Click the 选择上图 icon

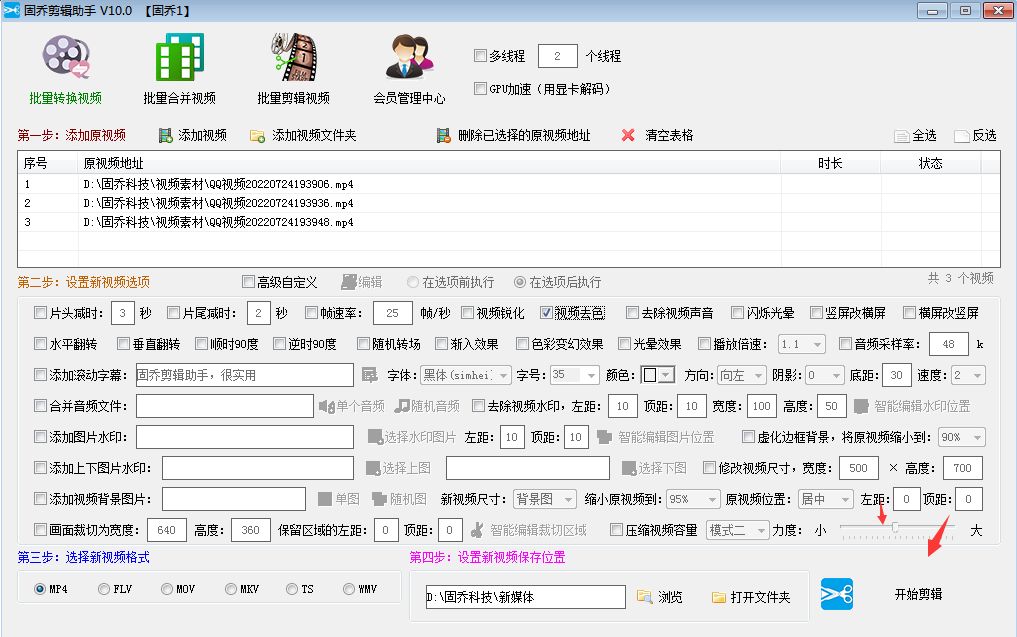[373, 468]
